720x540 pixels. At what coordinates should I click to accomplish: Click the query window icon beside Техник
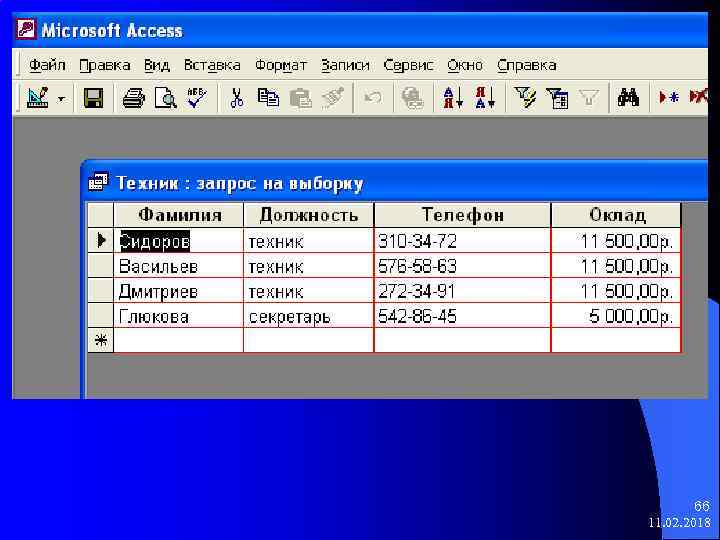pos(98,182)
